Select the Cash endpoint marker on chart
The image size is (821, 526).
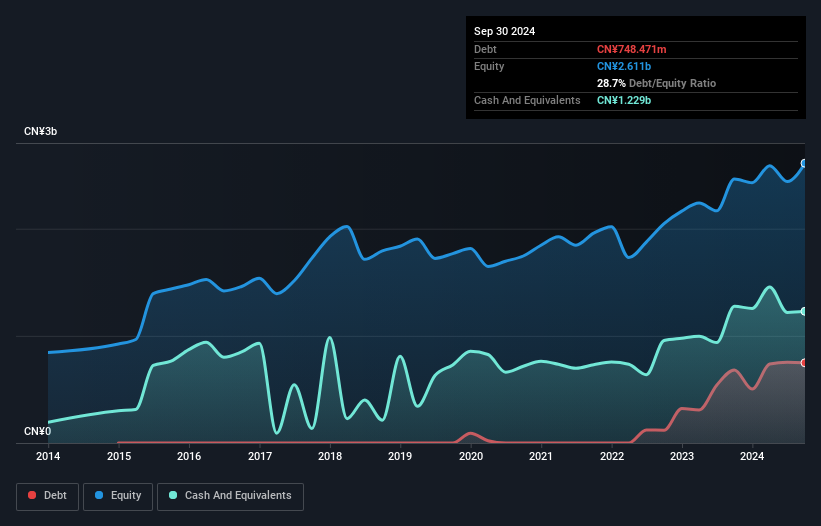(804, 311)
